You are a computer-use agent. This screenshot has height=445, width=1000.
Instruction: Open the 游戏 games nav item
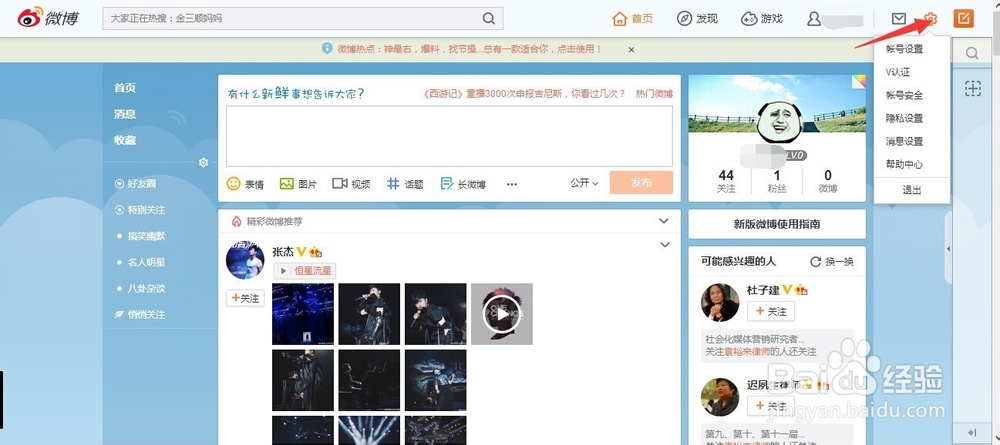tap(761, 18)
